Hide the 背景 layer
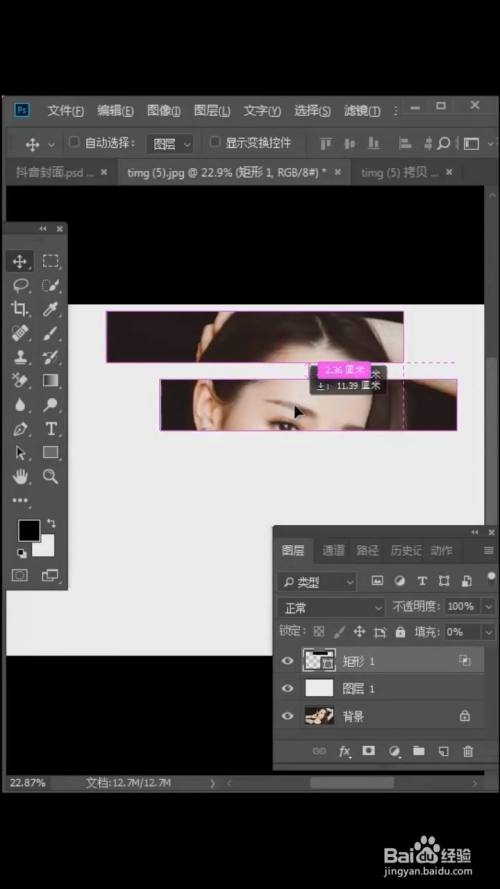 [x=288, y=716]
